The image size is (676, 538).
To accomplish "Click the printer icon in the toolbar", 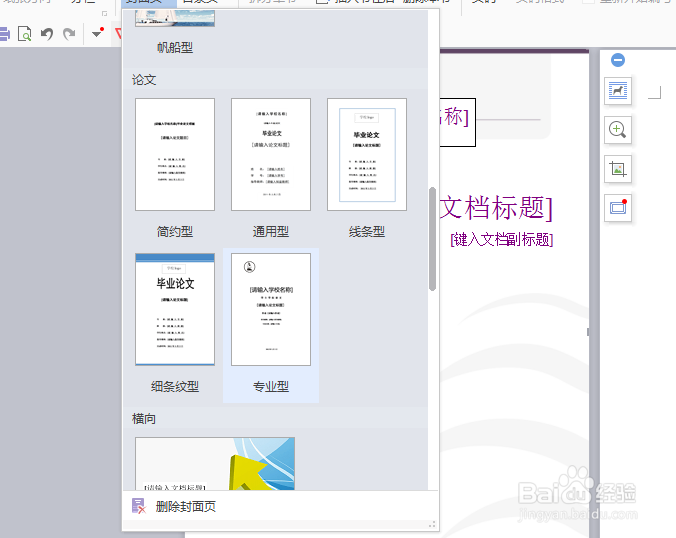I will (5, 34).
